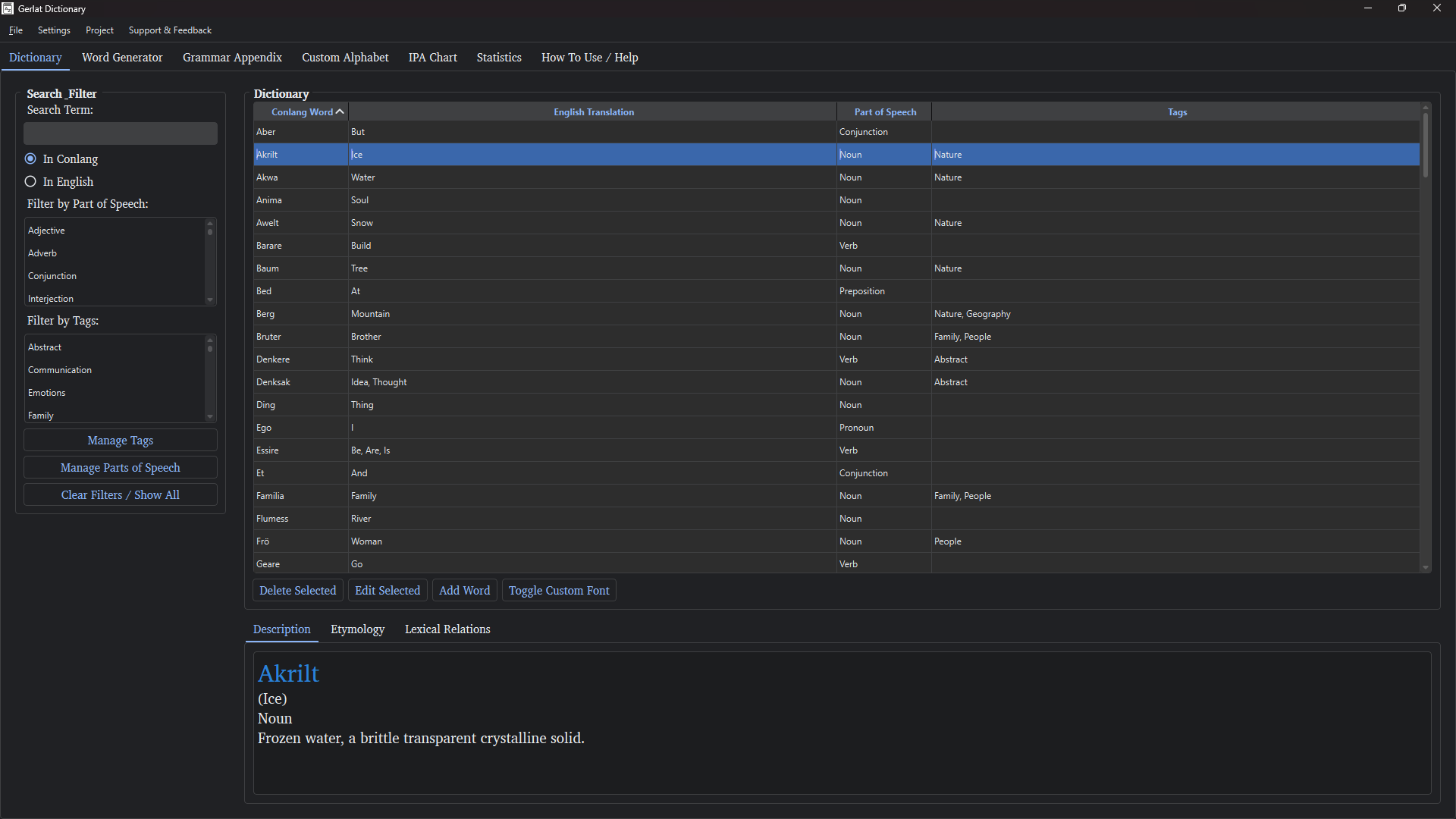The width and height of the screenshot is (1456, 819).
Task: Select Adjective in part of speech filter
Action: [115, 231]
